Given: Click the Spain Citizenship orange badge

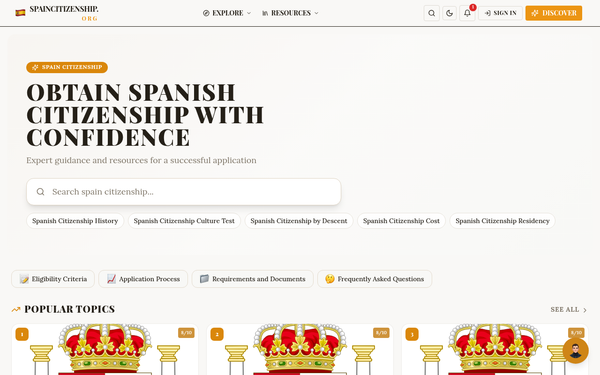Looking at the screenshot, I should coord(67,67).
